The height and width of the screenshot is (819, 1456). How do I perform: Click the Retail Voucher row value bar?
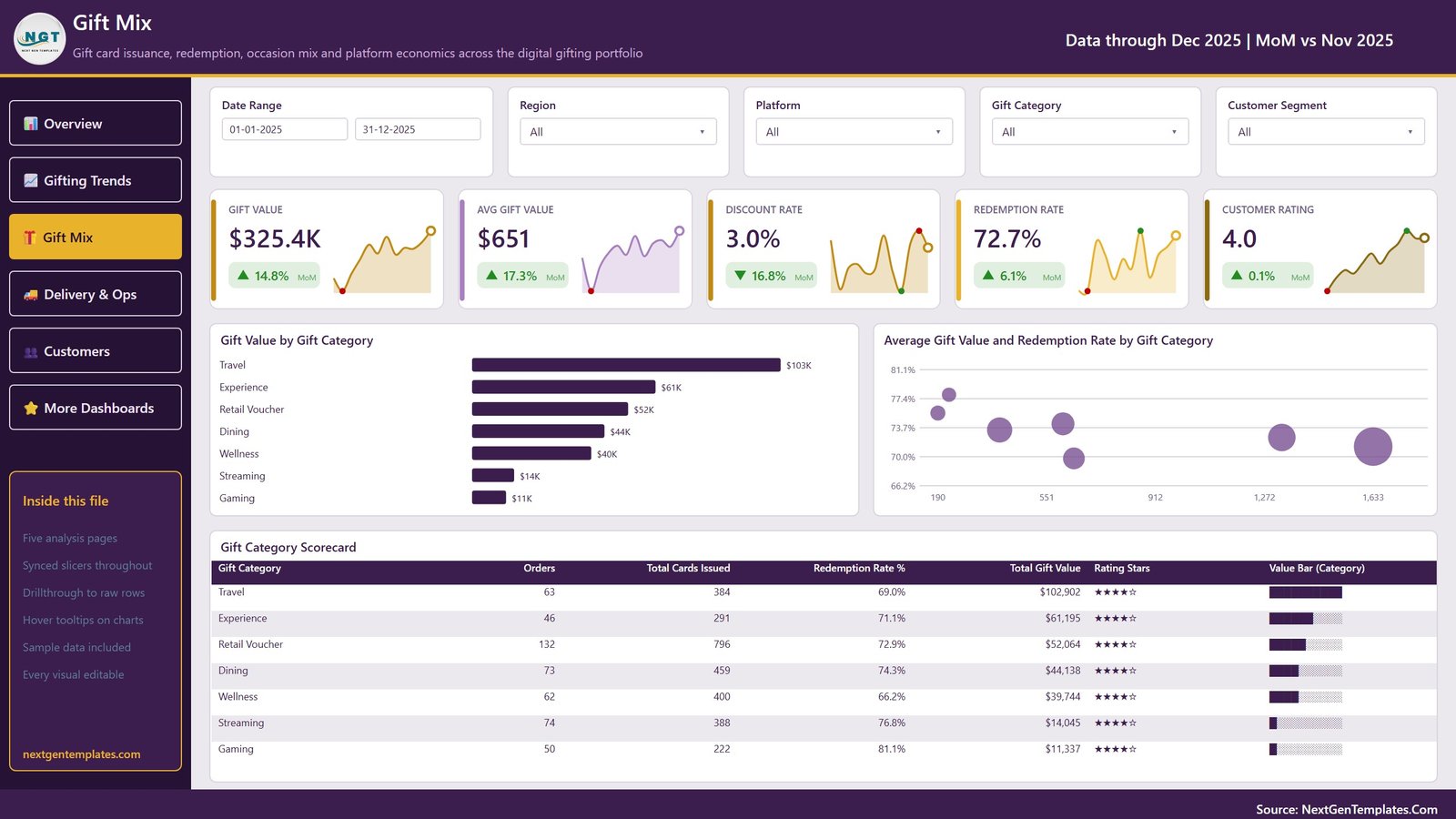1306,644
